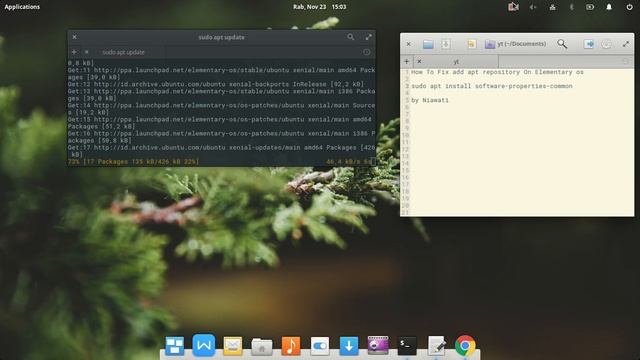Open the notifications bell indicator
The width and height of the screenshot is (640, 360).
coord(609,7)
